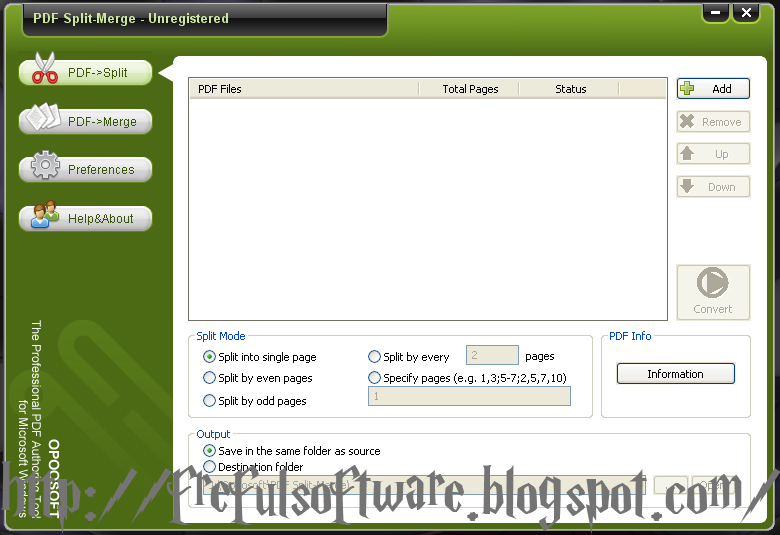This screenshot has width=780, height=535.
Task: Click the down arrow icon
Action: pyautogui.click(x=687, y=186)
